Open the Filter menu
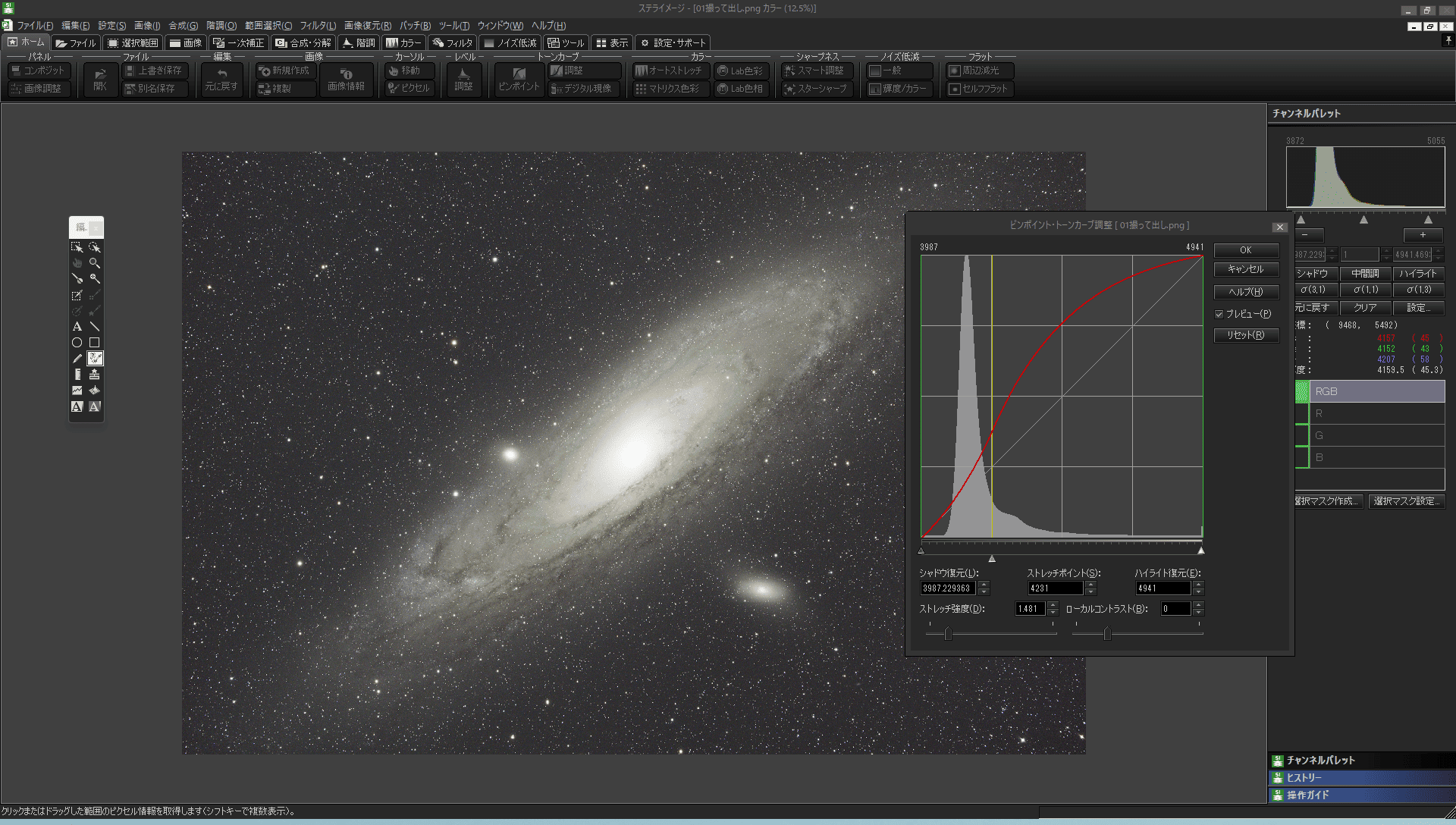This screenshot has height=825, width=1456. [x=317, y=26]
